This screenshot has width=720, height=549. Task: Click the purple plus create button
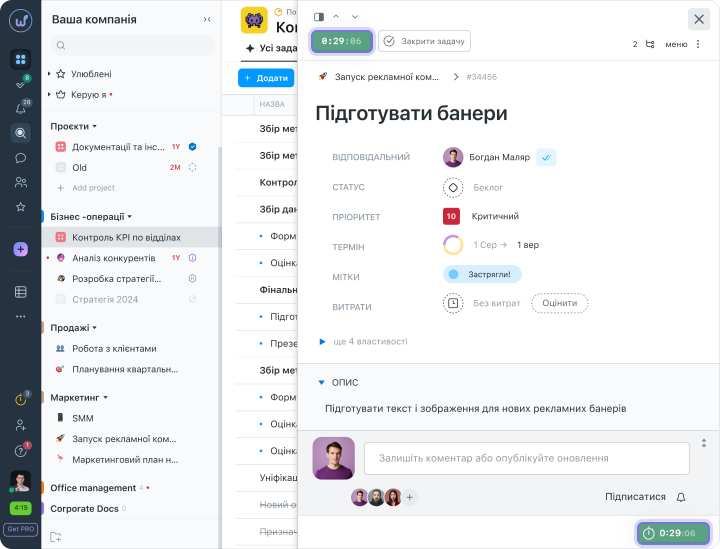tap(20, 249)
